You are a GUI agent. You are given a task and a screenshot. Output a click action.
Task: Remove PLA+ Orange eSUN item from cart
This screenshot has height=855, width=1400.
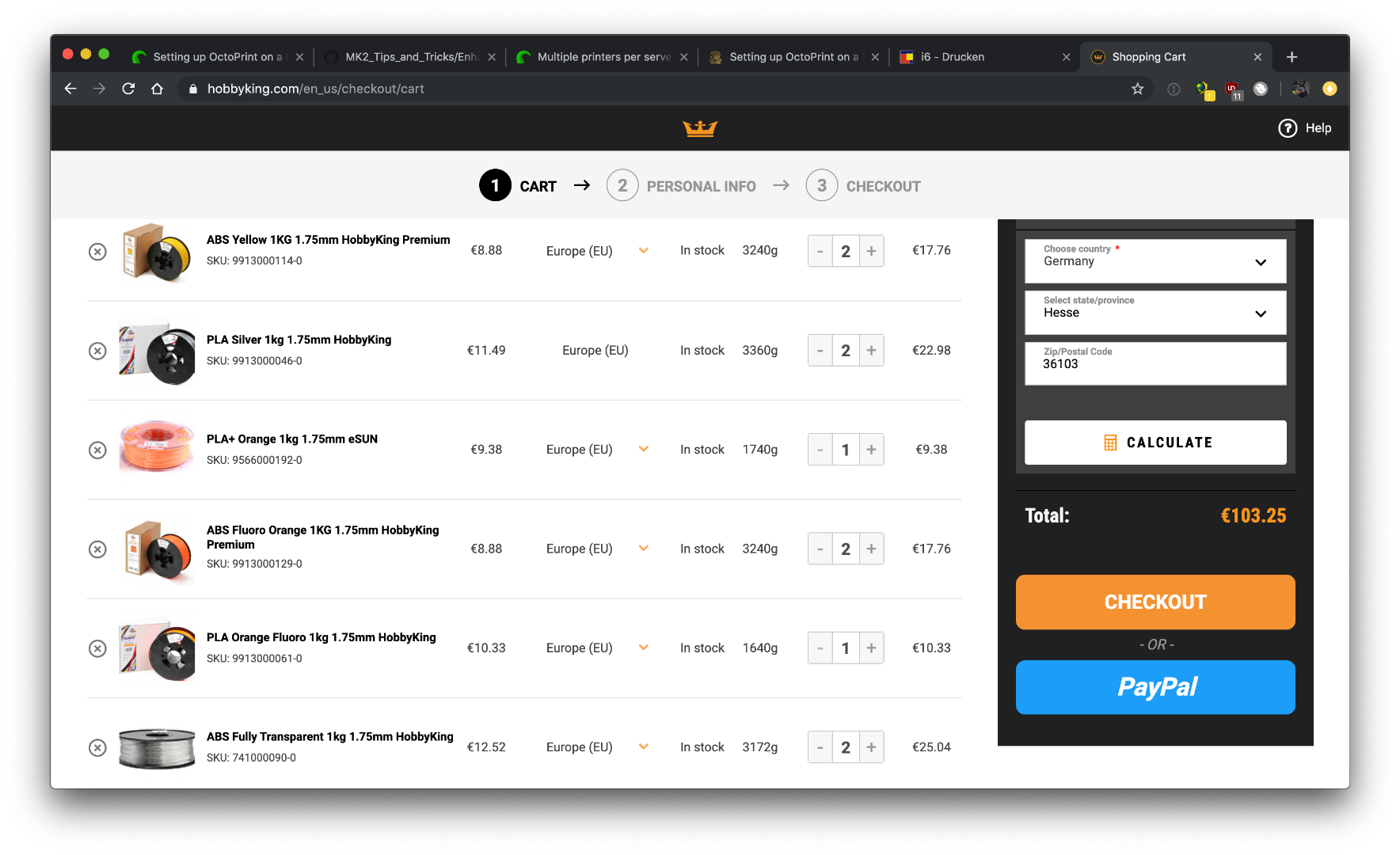[97, 450]
